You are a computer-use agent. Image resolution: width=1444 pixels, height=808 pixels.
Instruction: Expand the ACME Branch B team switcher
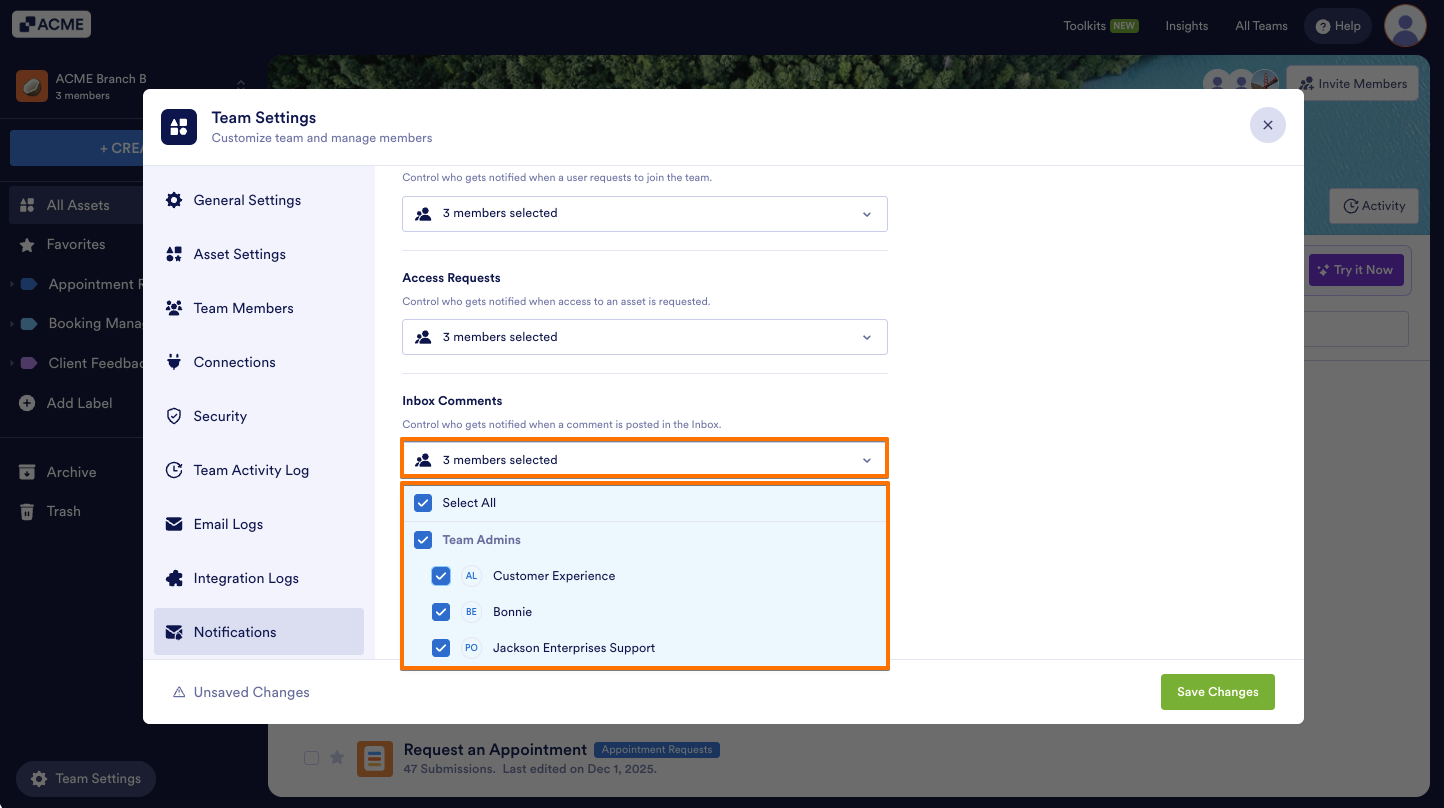pos(240,86)
